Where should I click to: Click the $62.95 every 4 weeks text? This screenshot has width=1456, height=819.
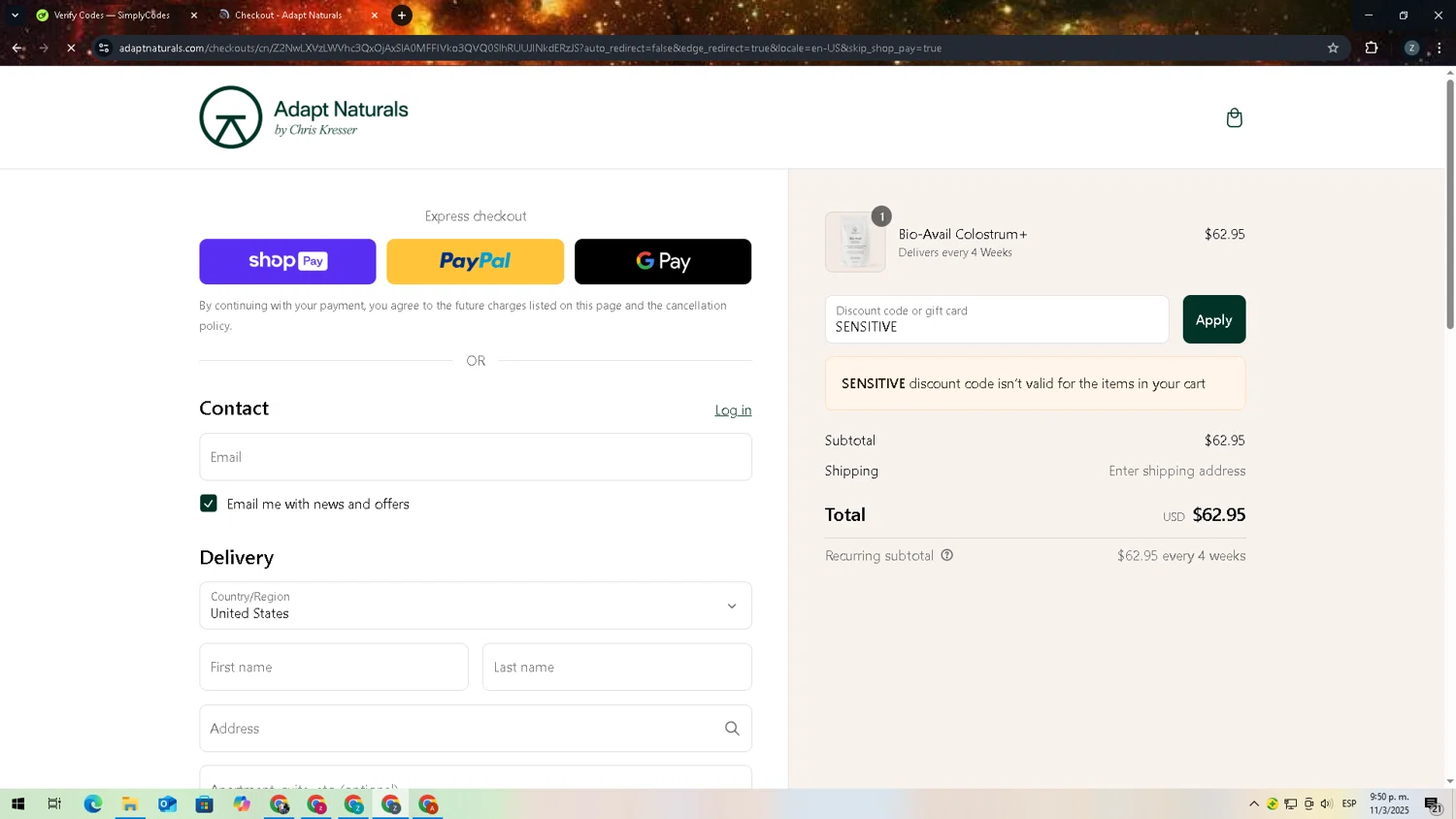click(1181, 556)
